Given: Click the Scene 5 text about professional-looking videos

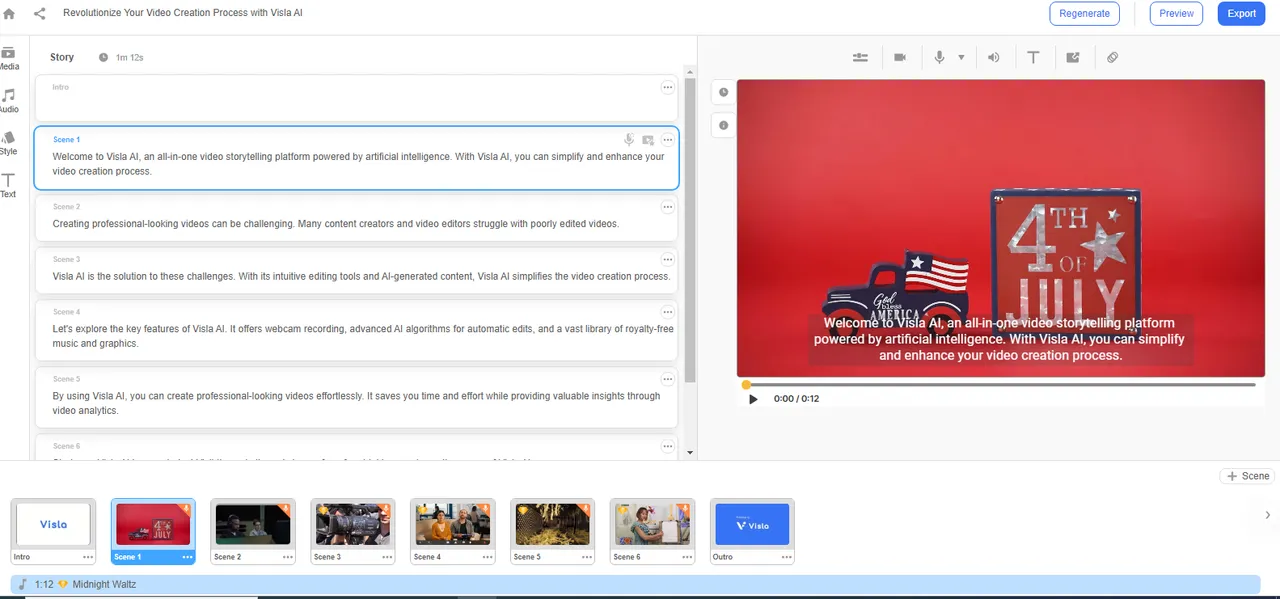Looking at the screenshot, I should [356, 403].
